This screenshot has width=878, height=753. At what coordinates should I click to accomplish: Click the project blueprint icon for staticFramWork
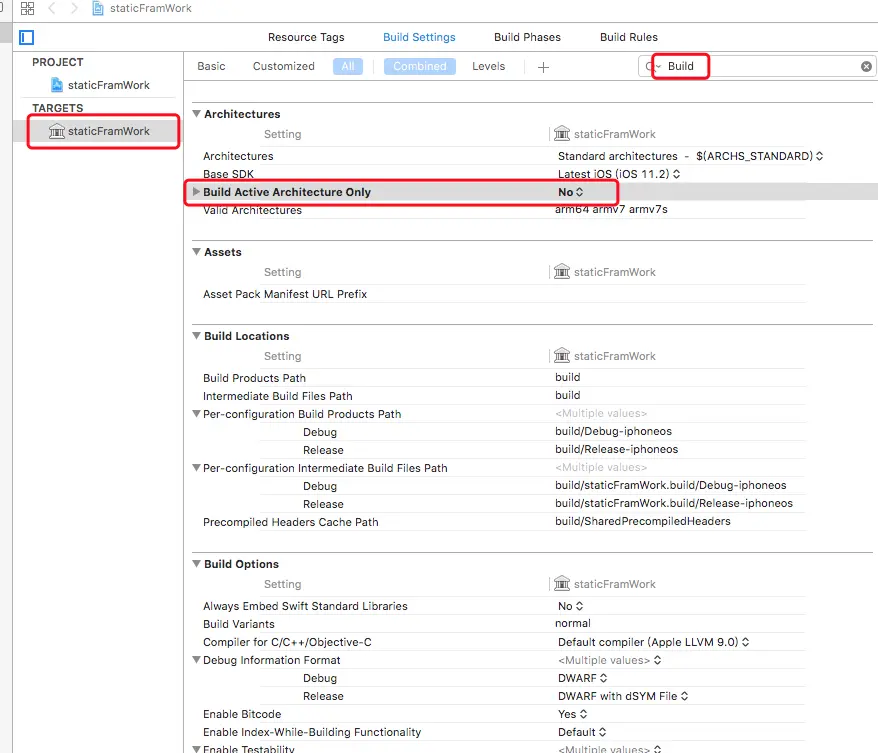(57, 85)
